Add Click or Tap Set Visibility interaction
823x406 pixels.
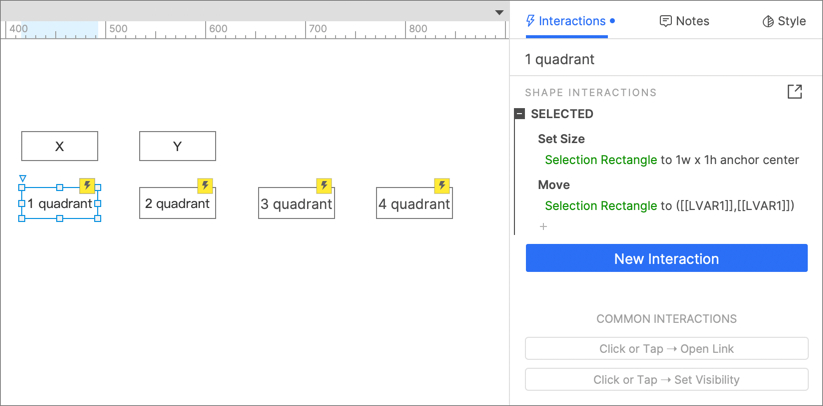click(x=666, y=380)
